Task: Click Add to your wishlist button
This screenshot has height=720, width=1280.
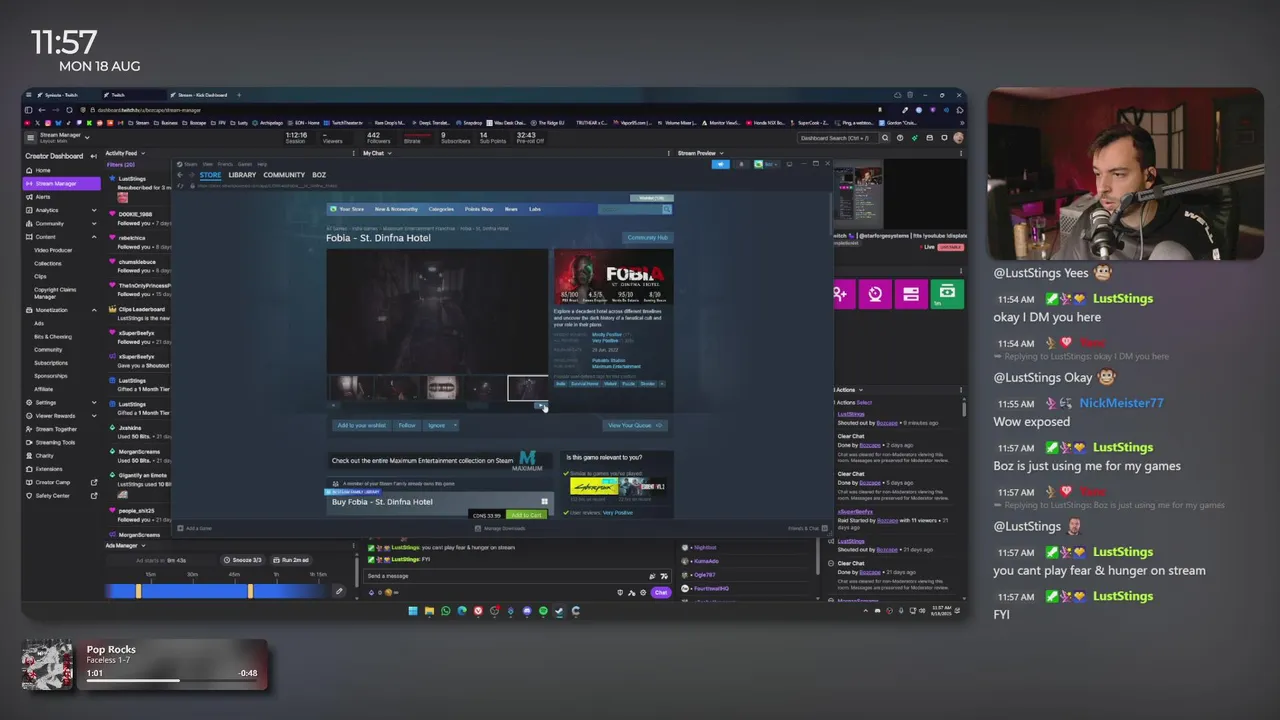Action: 361,425
